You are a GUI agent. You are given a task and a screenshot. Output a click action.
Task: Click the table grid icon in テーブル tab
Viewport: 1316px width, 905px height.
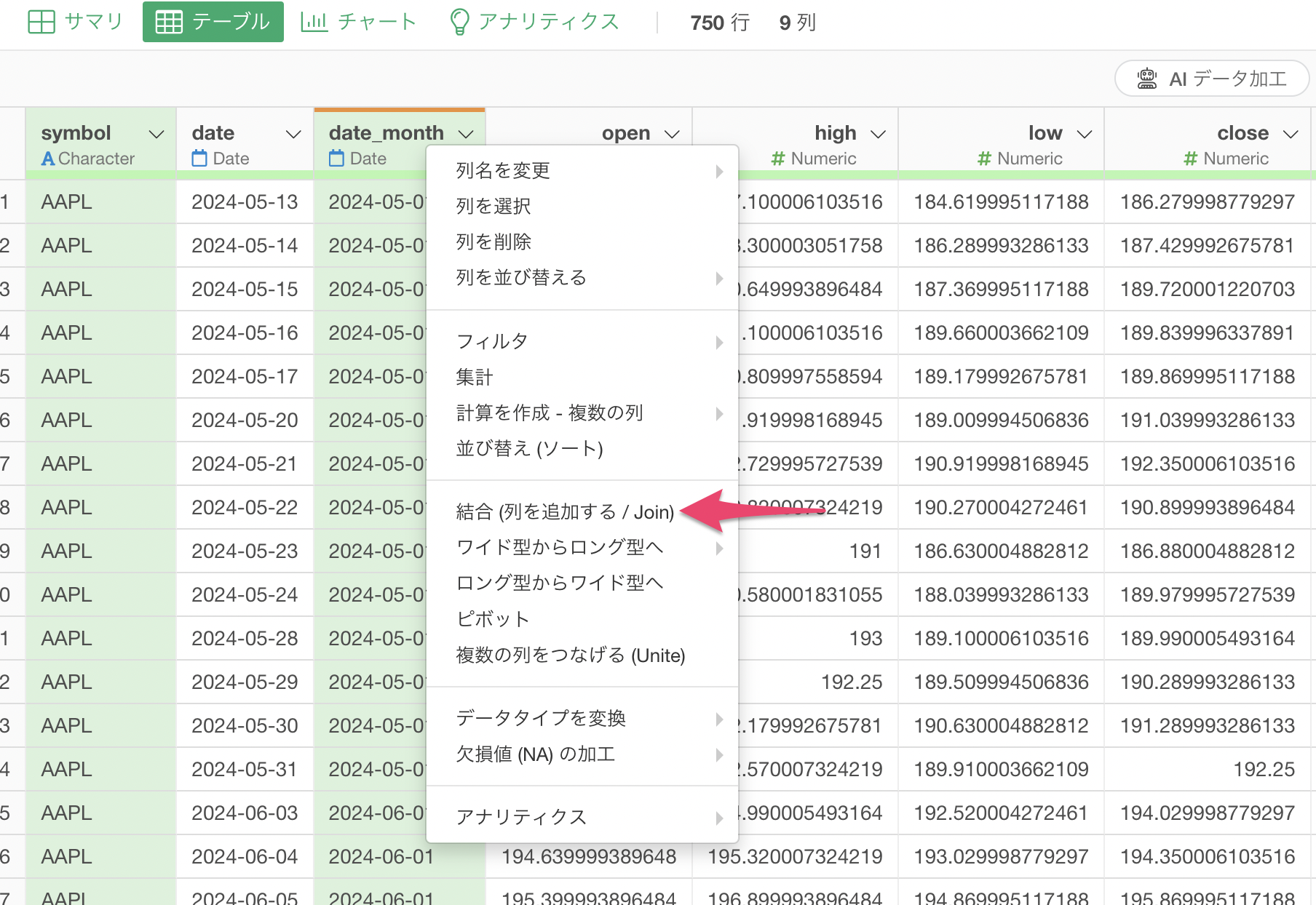pyautogui.click(x=169, y=22)
